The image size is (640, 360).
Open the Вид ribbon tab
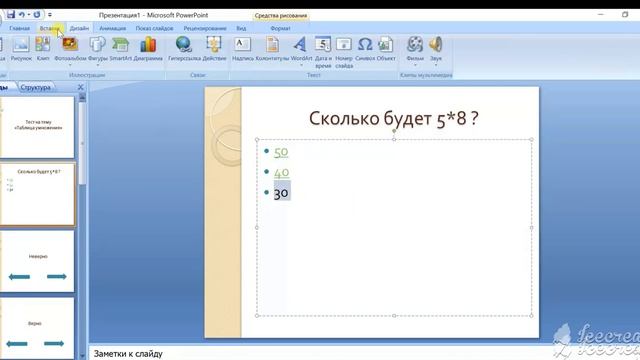pyautogui.click(x=241, y=29)
